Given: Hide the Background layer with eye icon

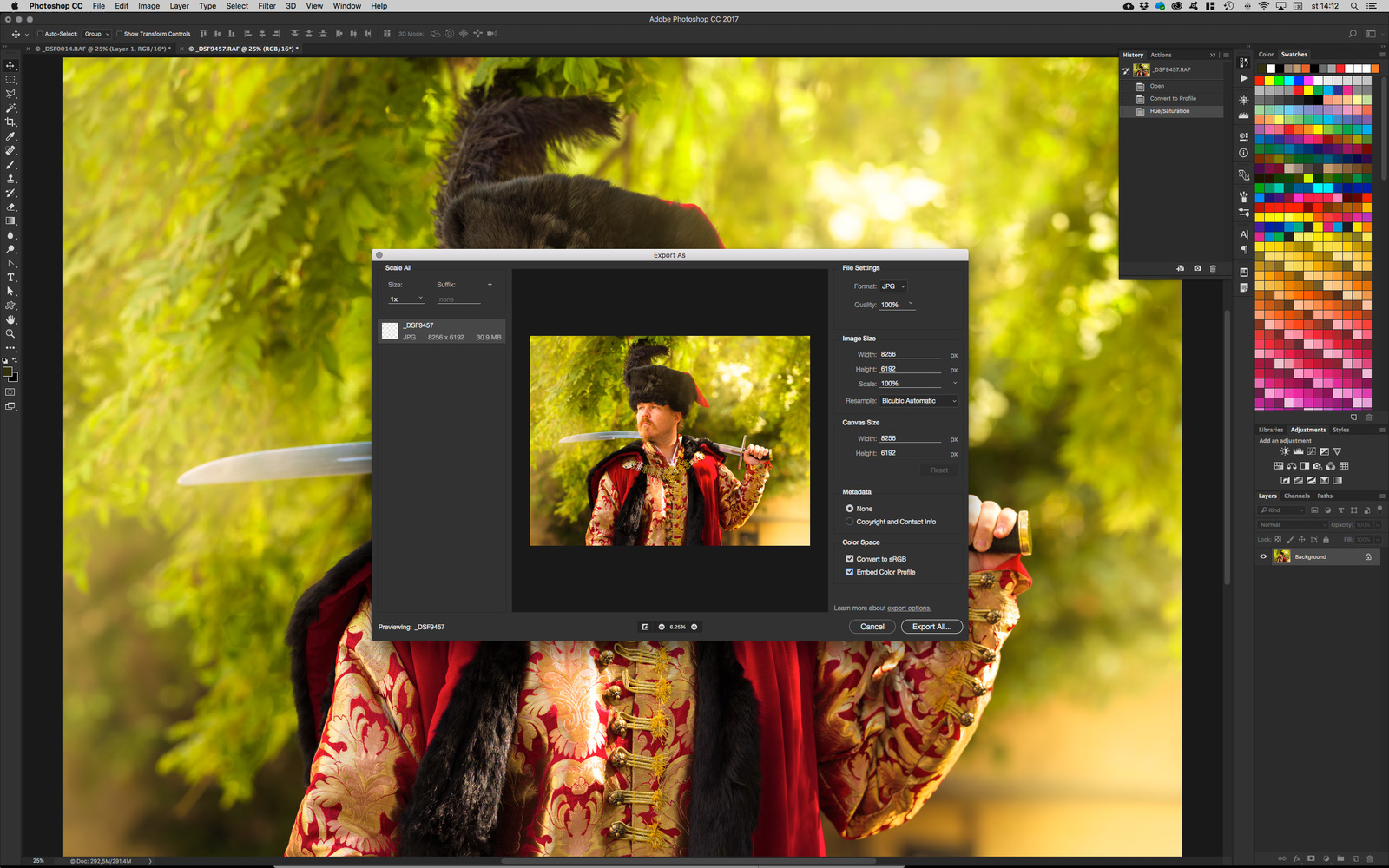Looking at the screenshot, I should (x=1263, y=557).
